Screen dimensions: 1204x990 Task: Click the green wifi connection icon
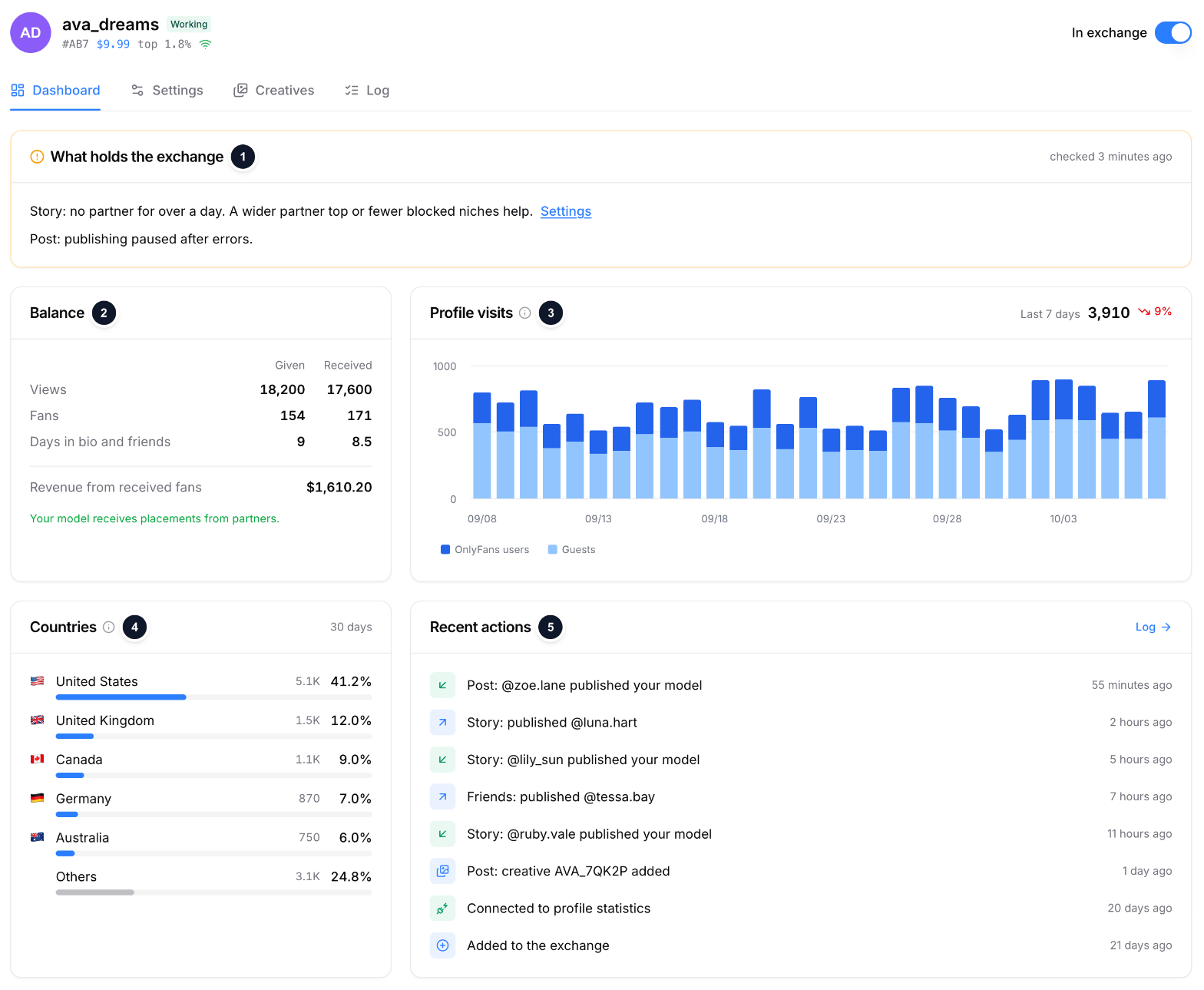pyautogui.click(x=205, y=45)
